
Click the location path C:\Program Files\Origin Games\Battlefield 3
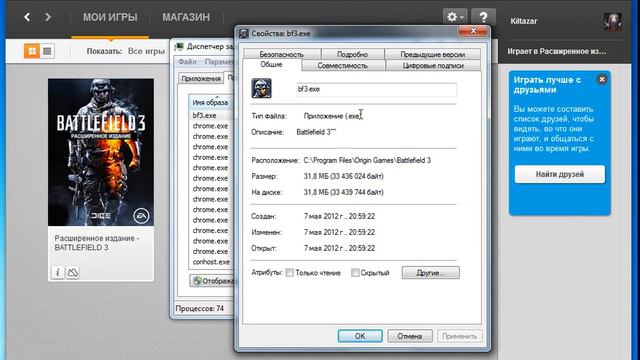(x=367, y=160)
